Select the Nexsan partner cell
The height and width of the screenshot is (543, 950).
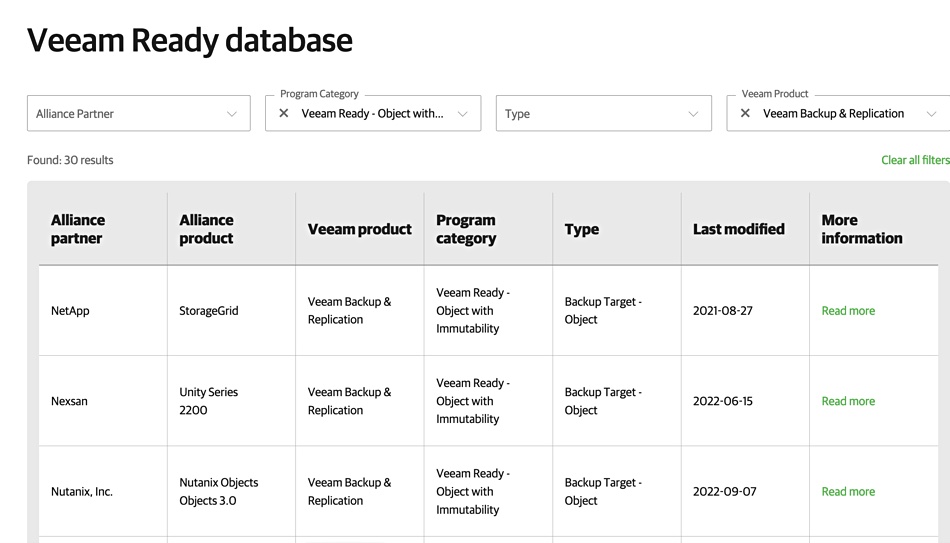tap(103, 401)
